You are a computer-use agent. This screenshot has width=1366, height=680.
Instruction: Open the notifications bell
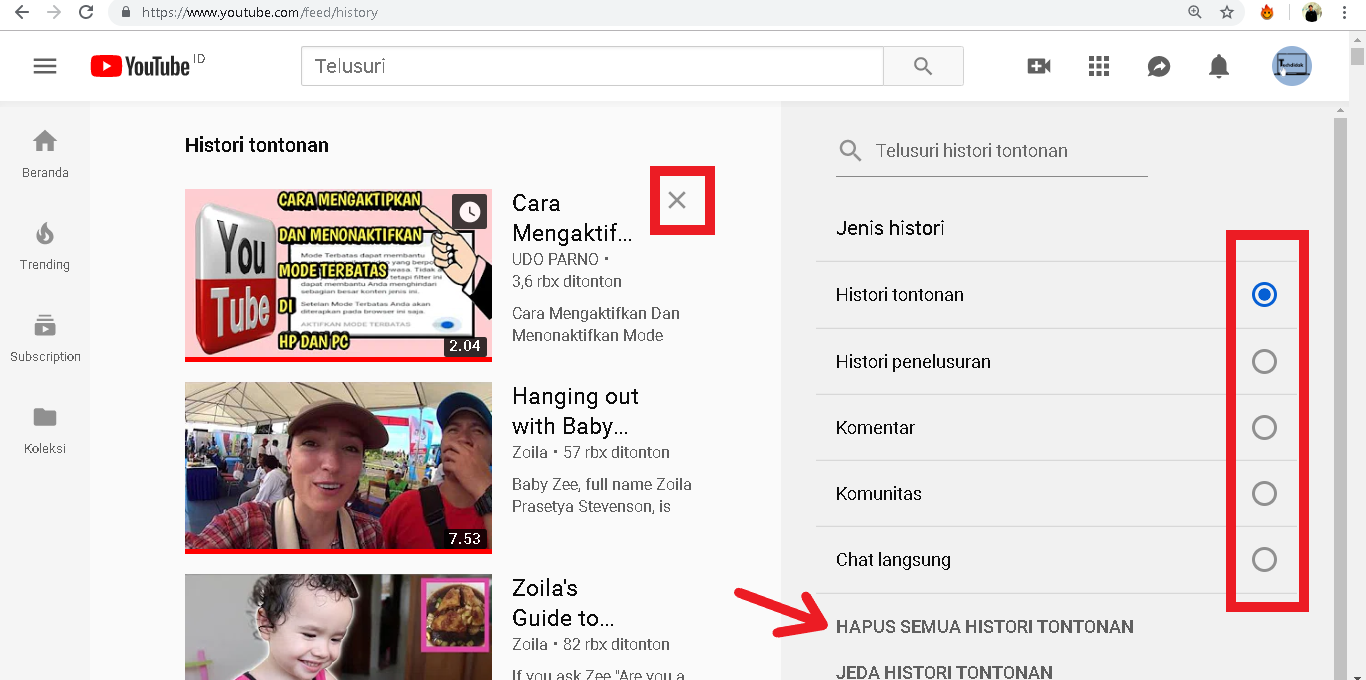[x=1219, y=66]
